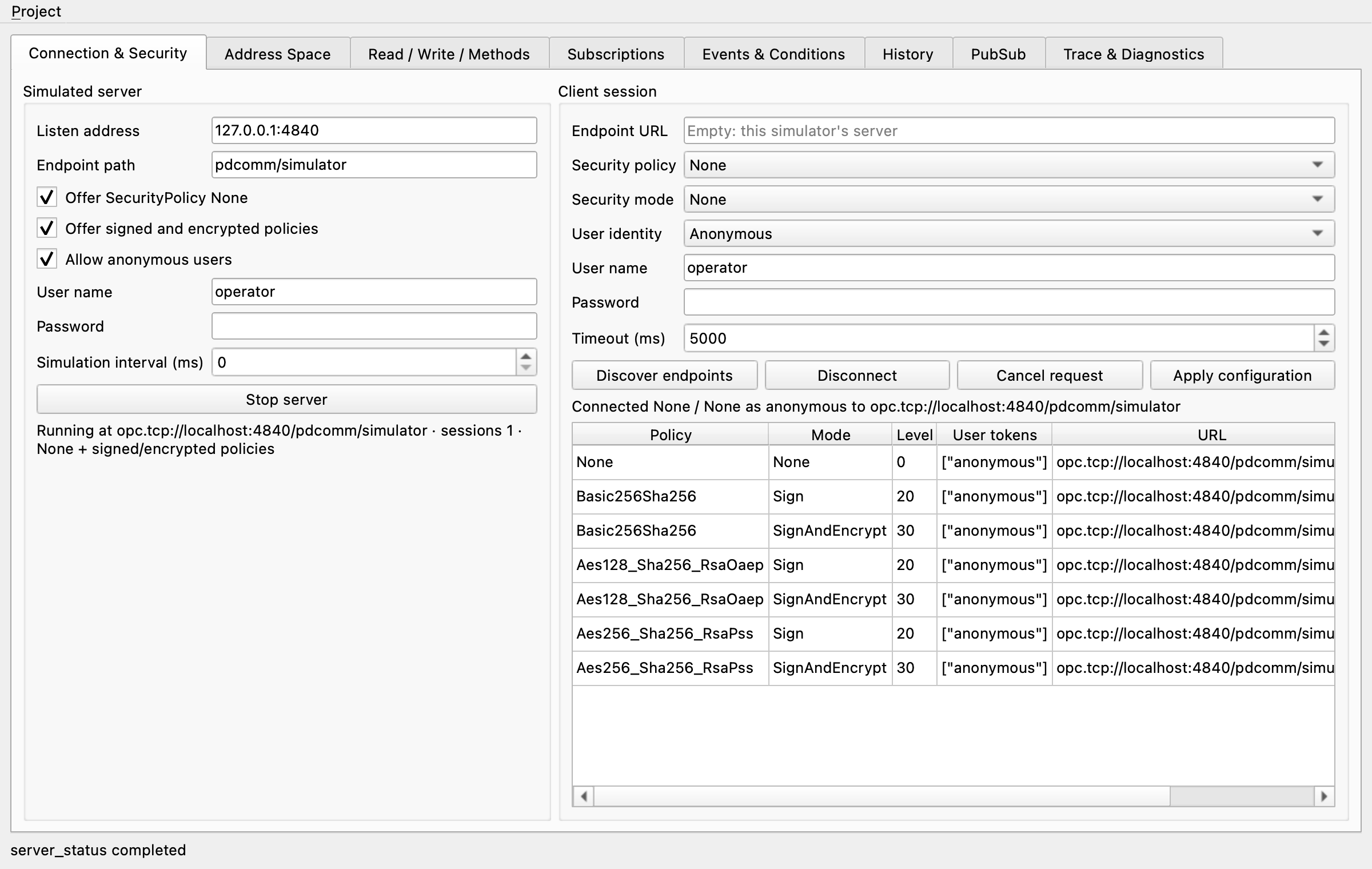Select Basic256Sha256 SignAndEncrypt row

pyautogui.click(x=953, y=531)
